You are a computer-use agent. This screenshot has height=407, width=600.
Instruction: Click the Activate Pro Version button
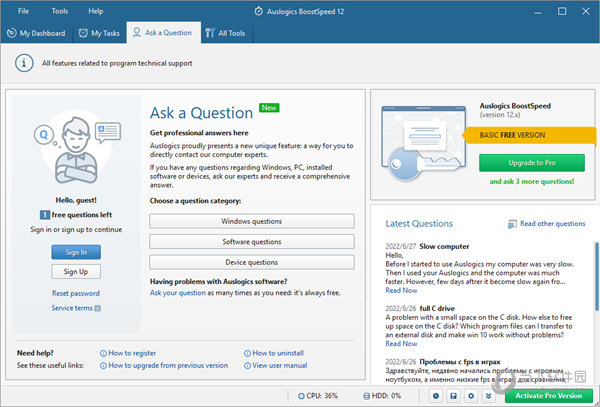[549, 396]
